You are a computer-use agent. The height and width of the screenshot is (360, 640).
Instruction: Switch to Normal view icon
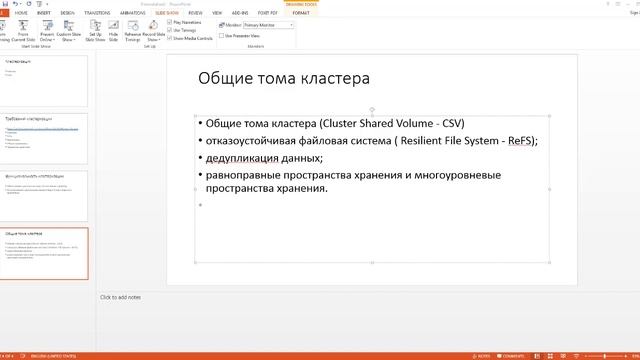[x=537, y=356]
